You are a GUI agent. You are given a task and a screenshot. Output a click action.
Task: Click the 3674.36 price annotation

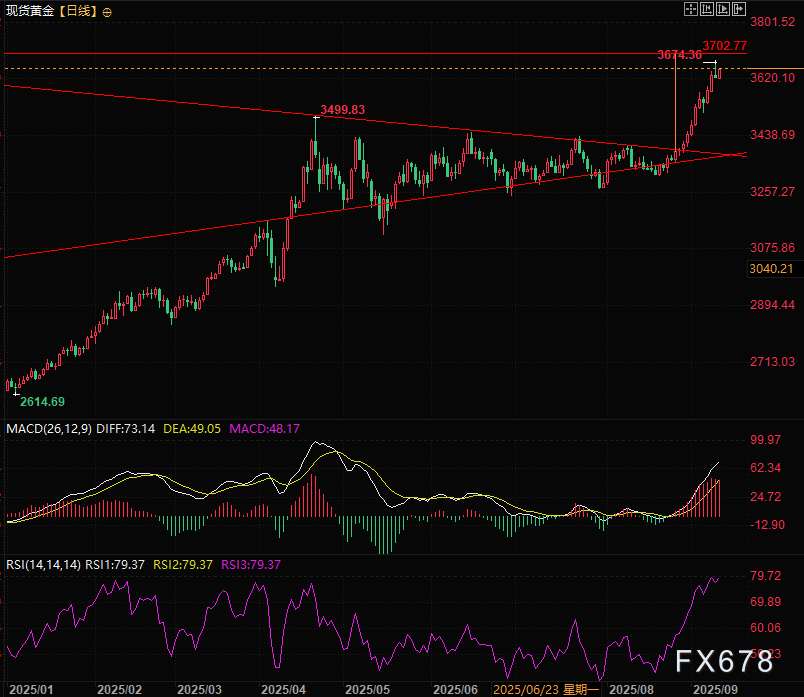(680, 54)
